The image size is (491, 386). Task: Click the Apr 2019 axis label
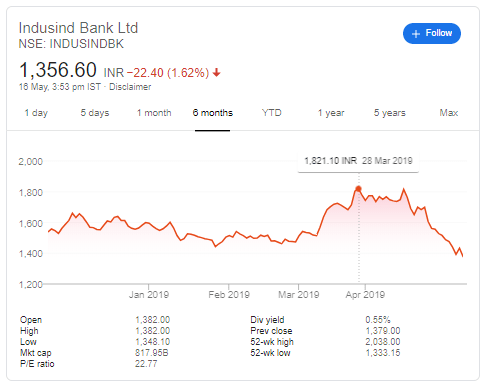click(365, 295)
